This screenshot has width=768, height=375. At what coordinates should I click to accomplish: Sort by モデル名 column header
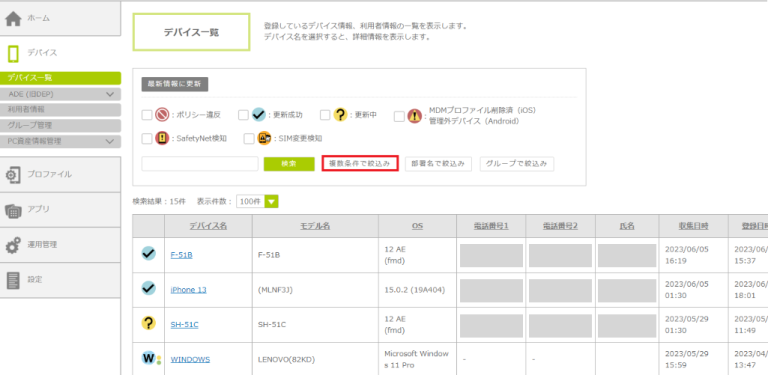(315, 226)
